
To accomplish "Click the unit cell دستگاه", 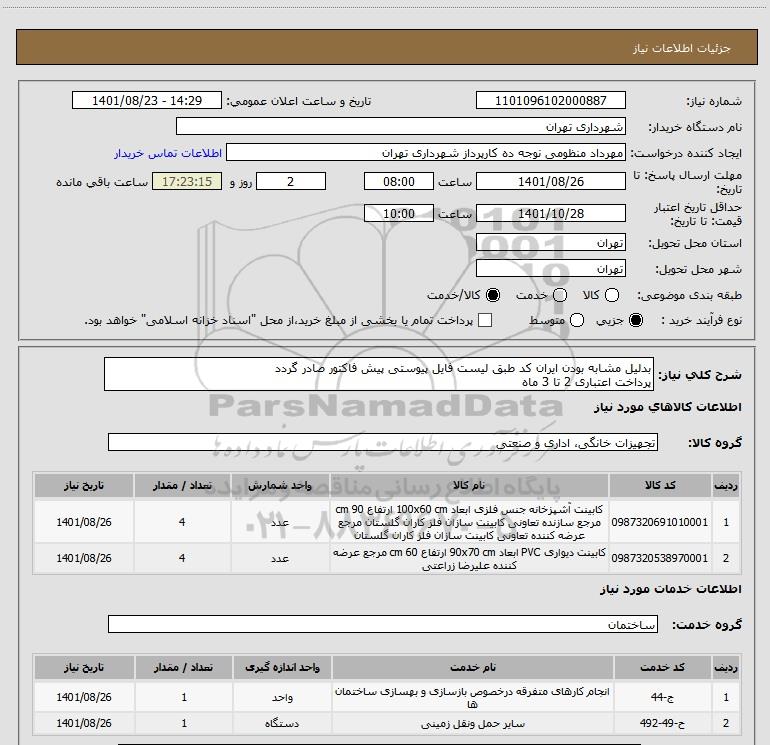I will [x=282, y=723].
